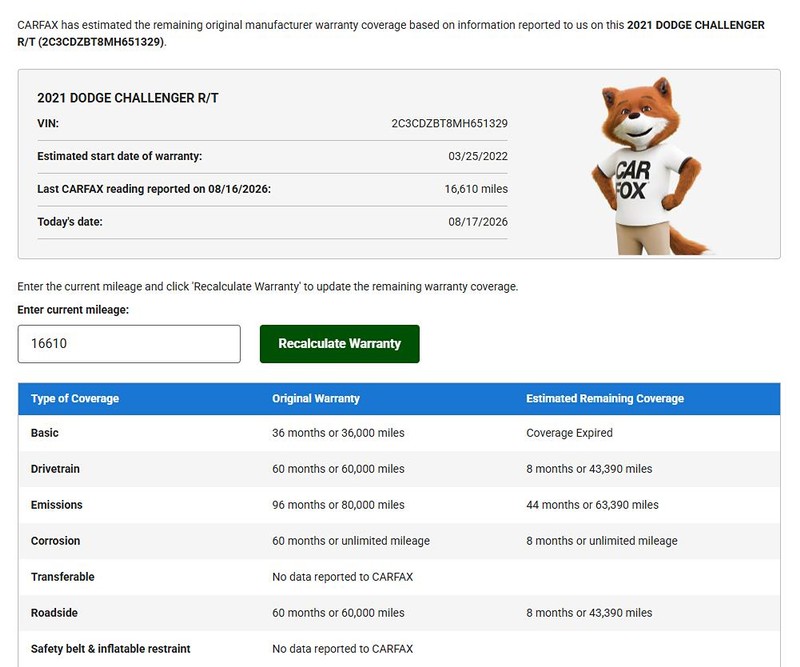Click the Drivetrain 60 months or 60,000 miles cell
Viewport: 800px width, 667px height.
338,468
